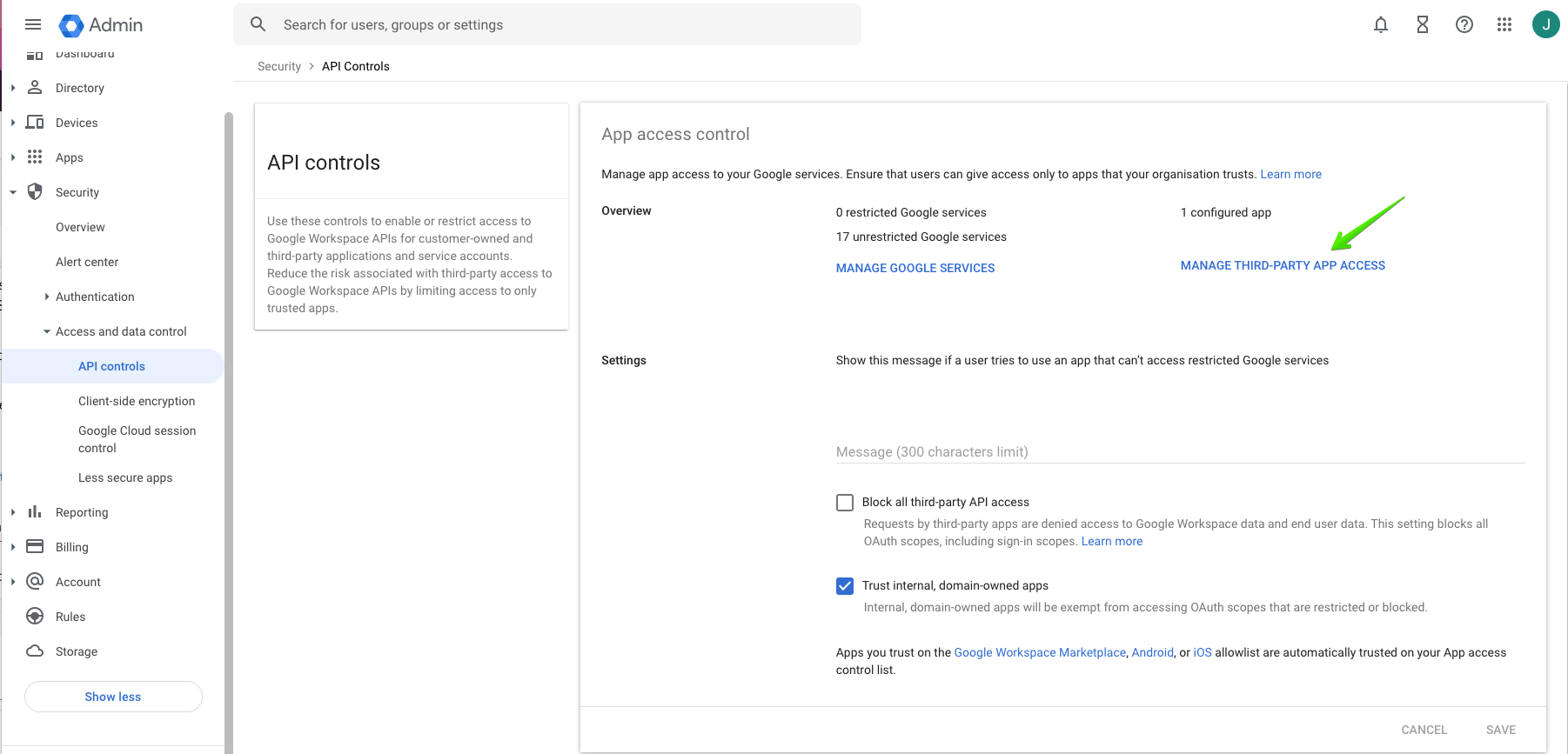Open Client-side encryption settings
The image size is (1568, 754).
(x=137, y=401)
